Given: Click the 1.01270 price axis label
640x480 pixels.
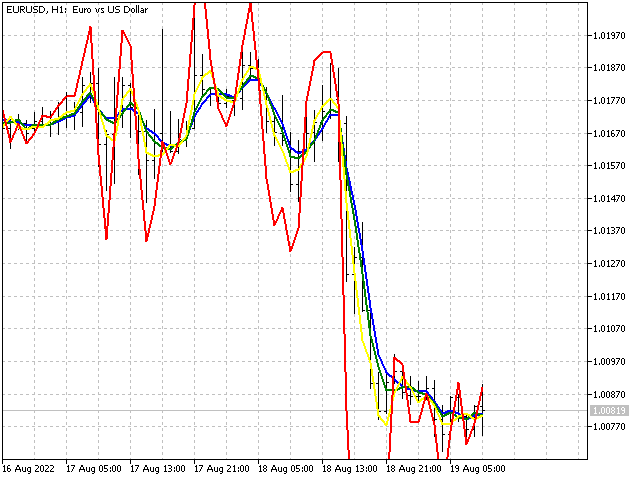Looking at the screenshot, I should [x=609, y=264].
